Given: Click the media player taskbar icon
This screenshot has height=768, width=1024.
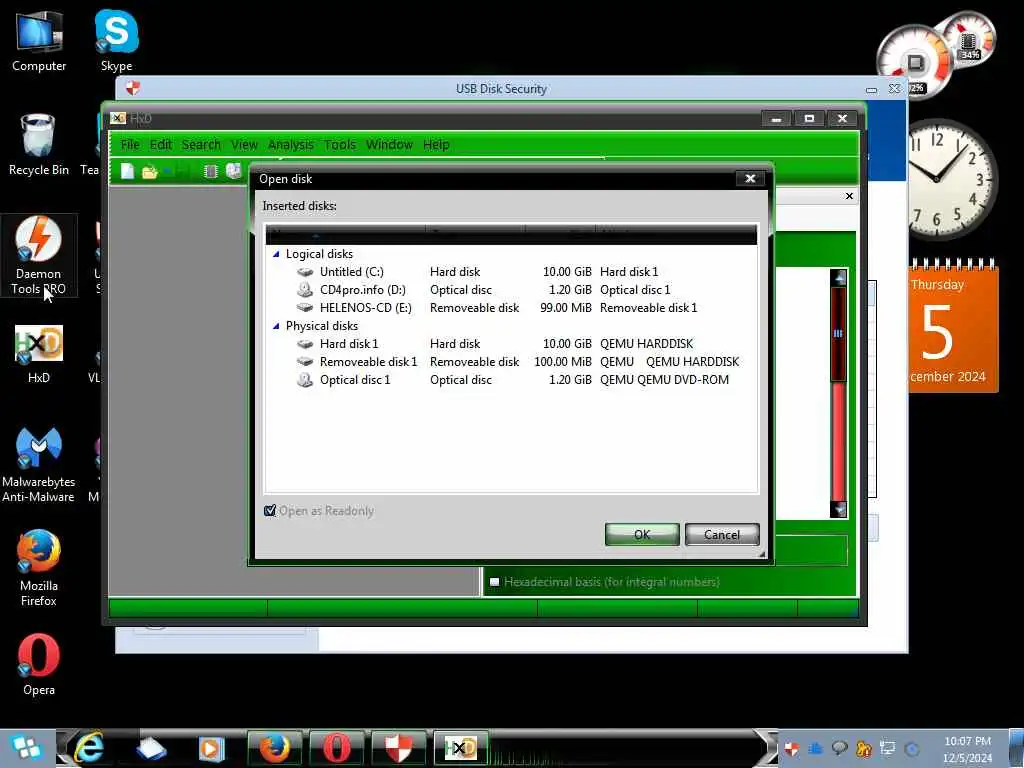Looking at the screenshot, I should (211, 748).
